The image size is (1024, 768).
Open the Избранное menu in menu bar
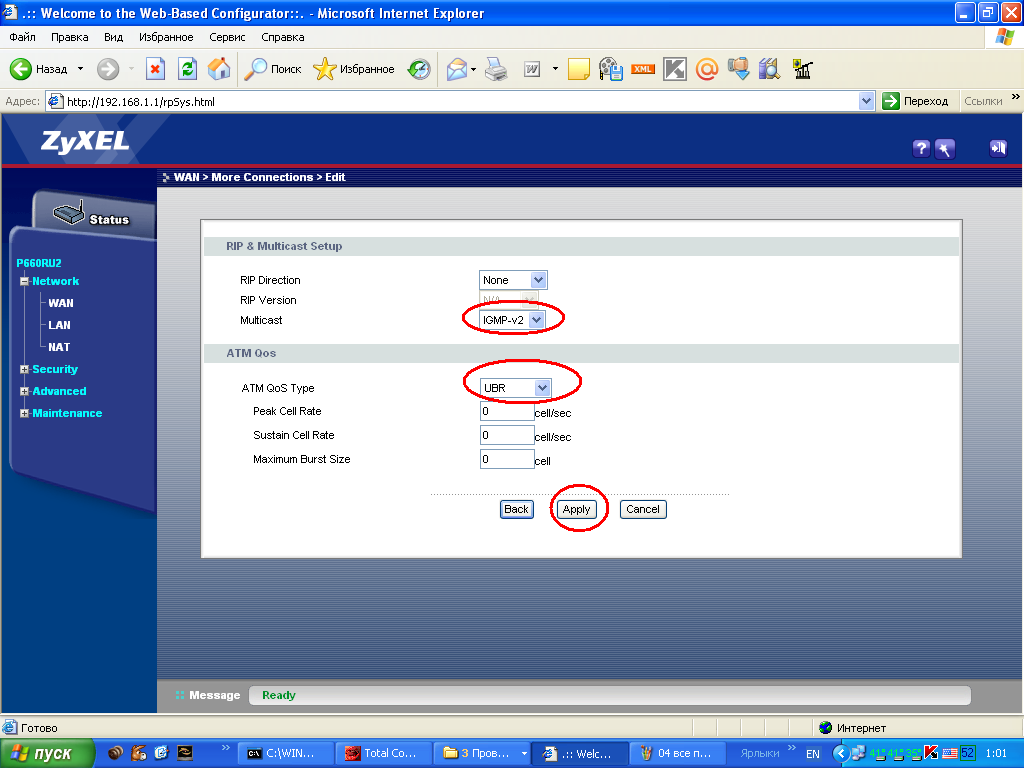pos(166,37)
